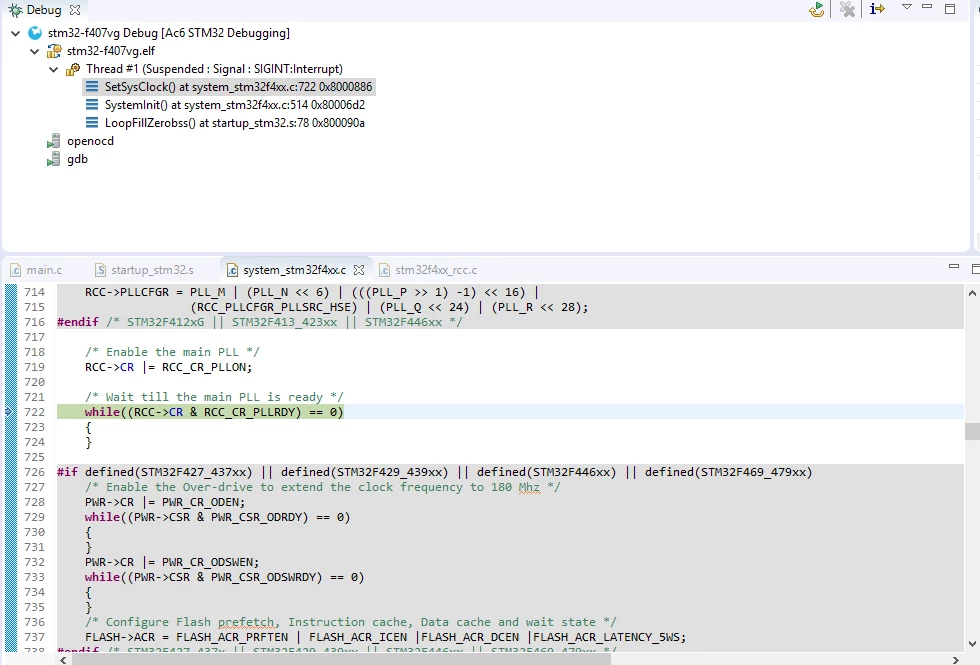
Task: Collapse the Thread #1 node
Action: click(54, 69)
